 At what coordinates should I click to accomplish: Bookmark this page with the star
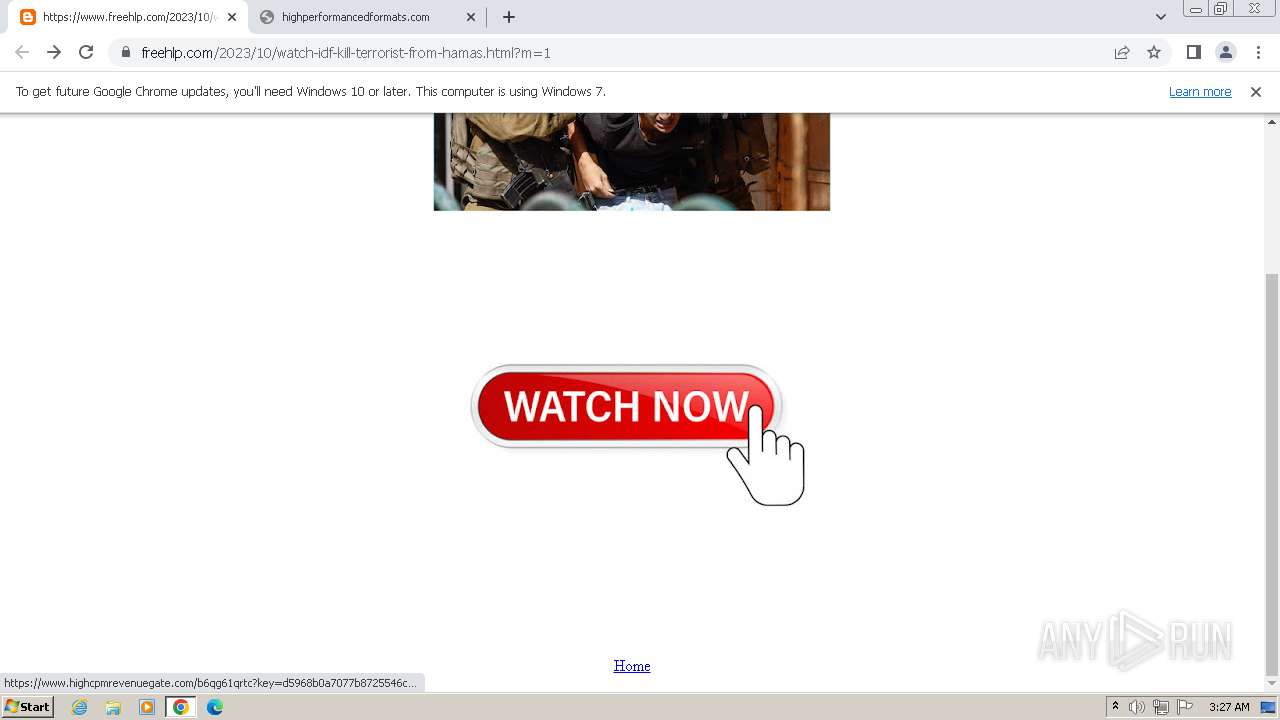[x=1154, y=52]
